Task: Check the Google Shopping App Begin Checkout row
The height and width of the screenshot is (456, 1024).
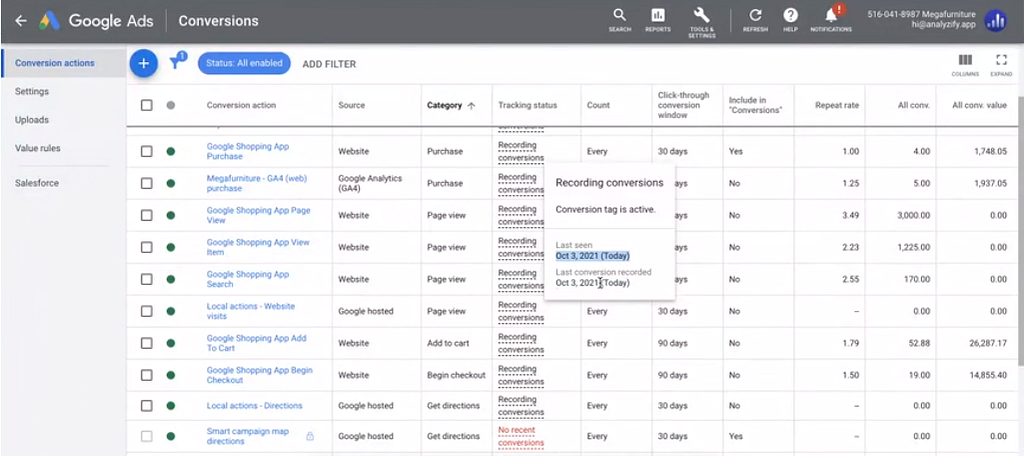Action: coord(146,375)
